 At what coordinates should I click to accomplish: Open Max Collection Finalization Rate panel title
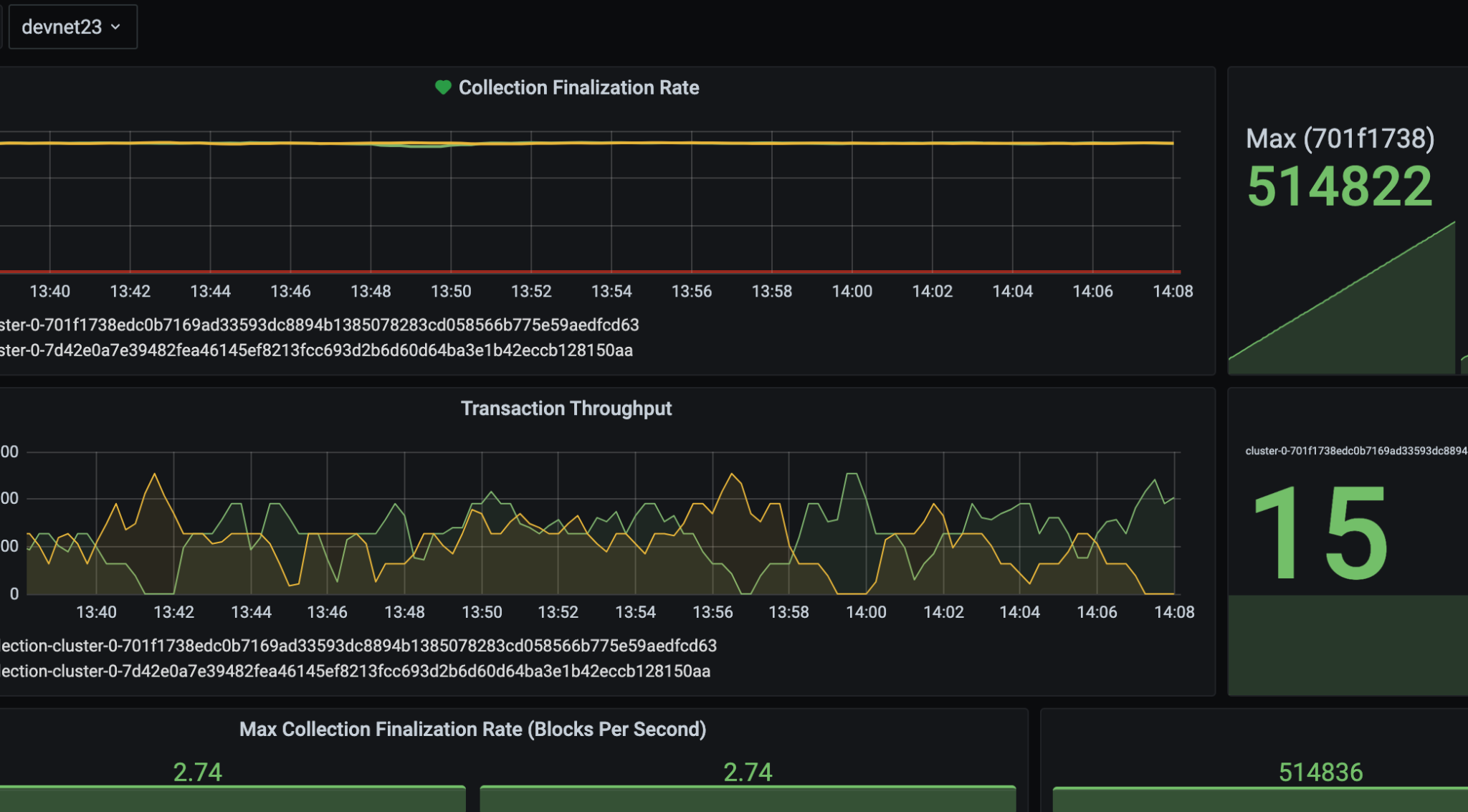tap(472, 730)
